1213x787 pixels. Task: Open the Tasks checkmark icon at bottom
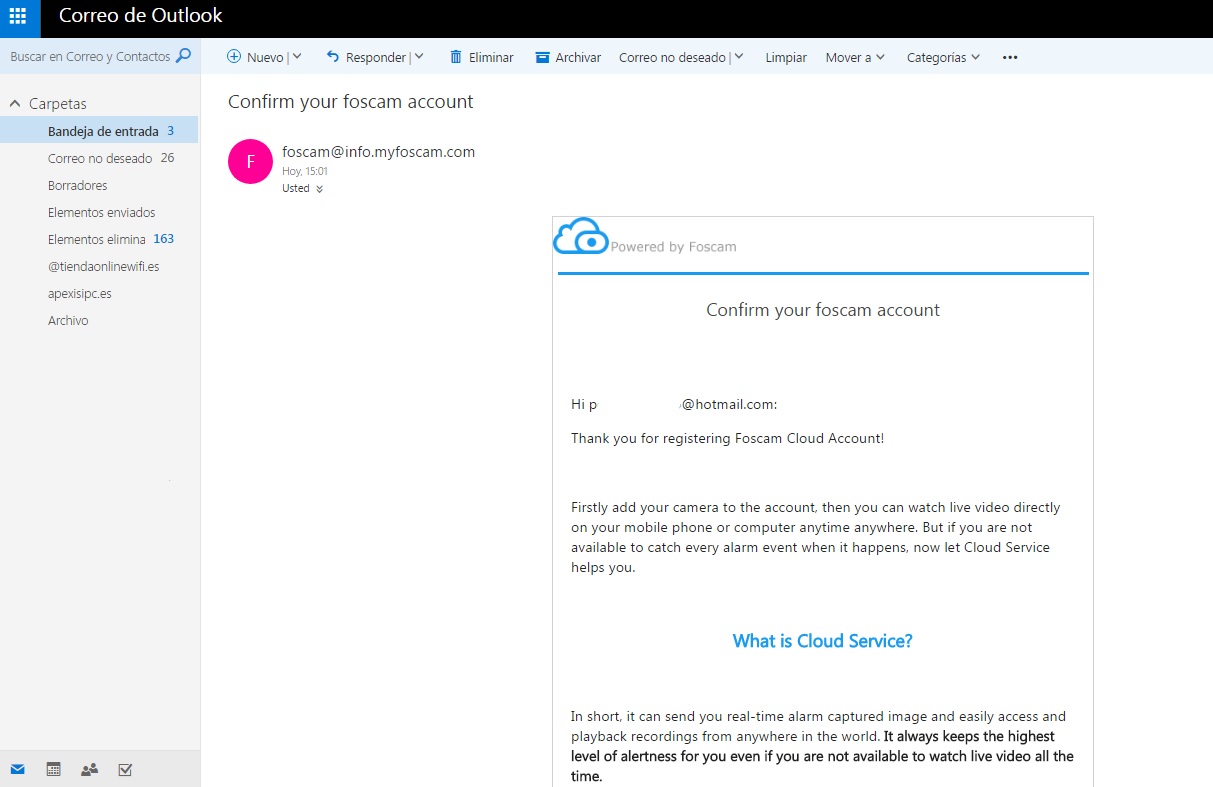coord(125,769)
